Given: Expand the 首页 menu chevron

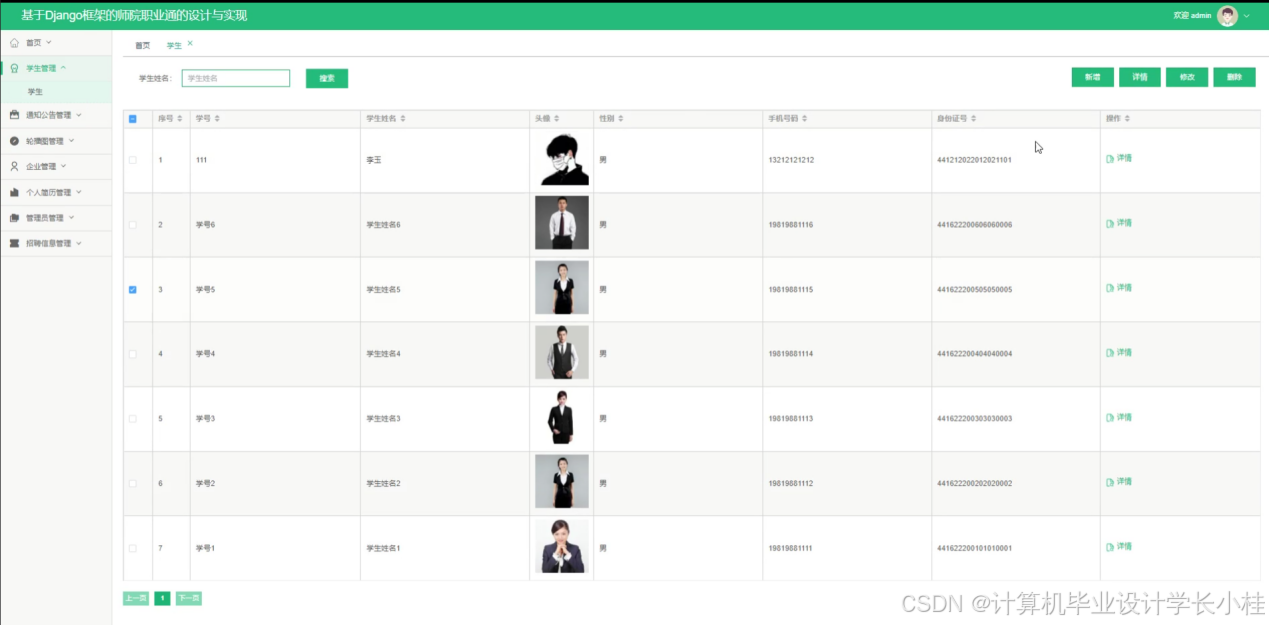Looking at the screenshot, I should (x=49, y=43).
